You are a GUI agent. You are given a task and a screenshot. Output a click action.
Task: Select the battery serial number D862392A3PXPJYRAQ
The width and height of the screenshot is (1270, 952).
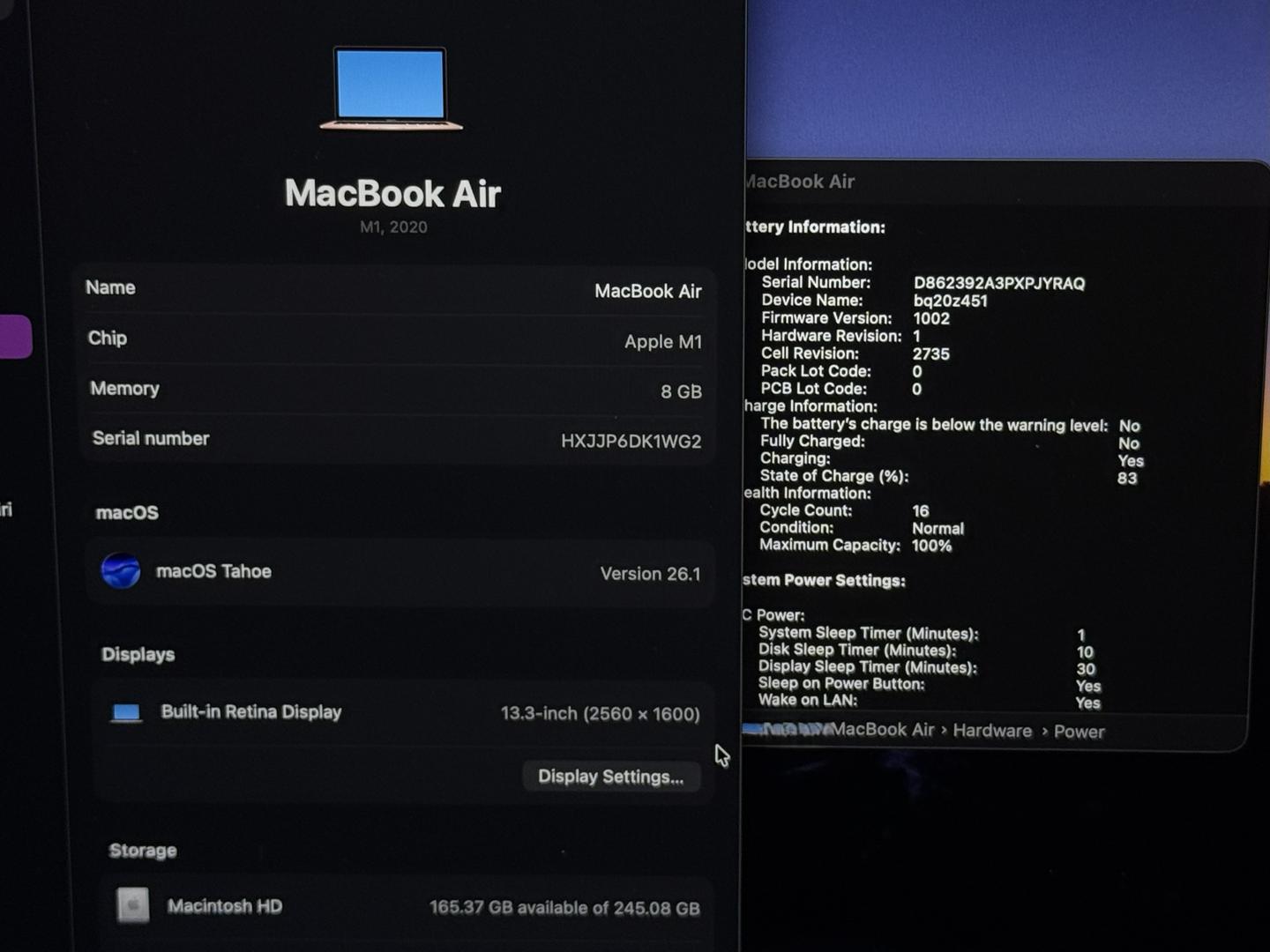tap(998, 283)
